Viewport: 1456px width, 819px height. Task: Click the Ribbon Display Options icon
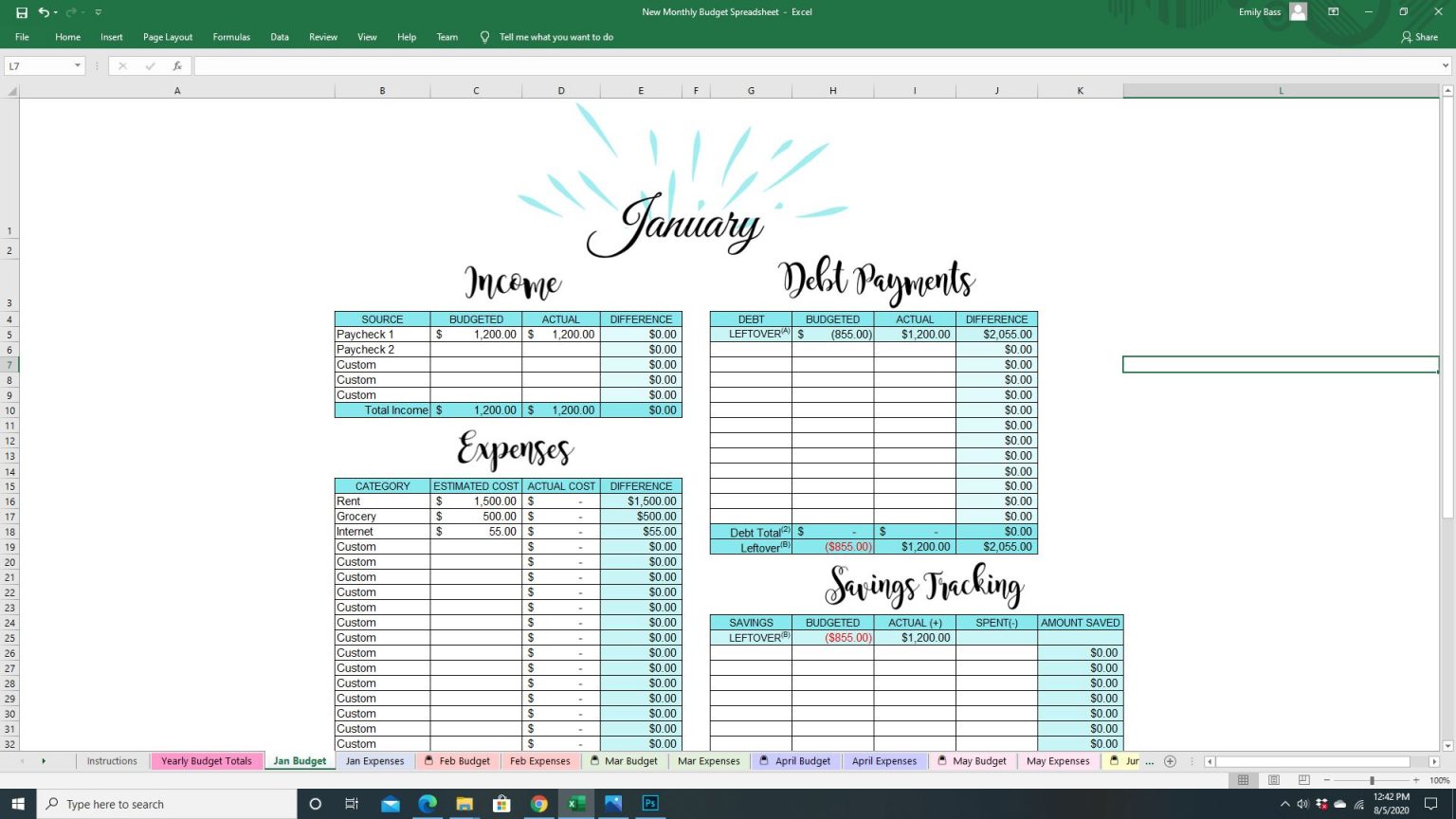pos(1333,11)
